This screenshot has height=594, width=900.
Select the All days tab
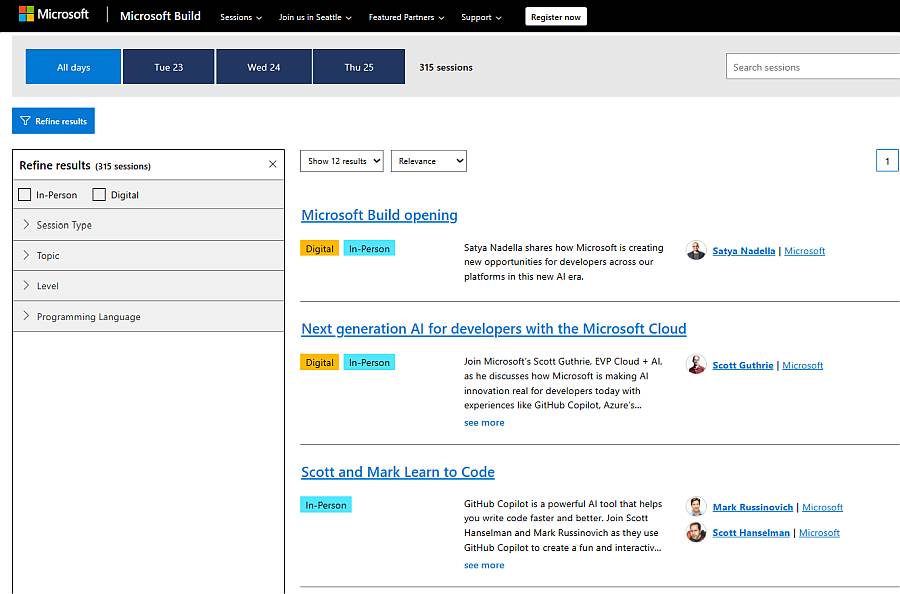pos(73,67)
